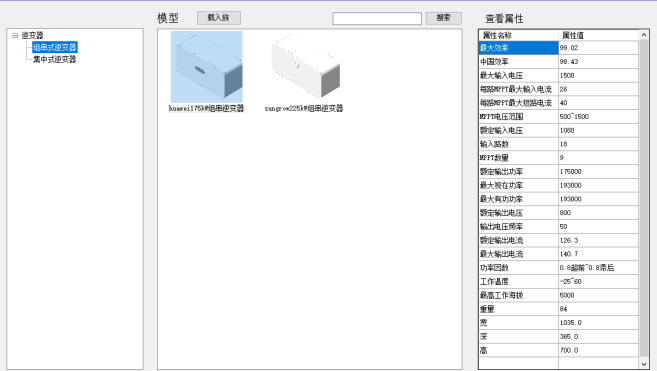Select the 重量 property row
The width and height of the screenshot is (657, 371).
coord(559,309)
